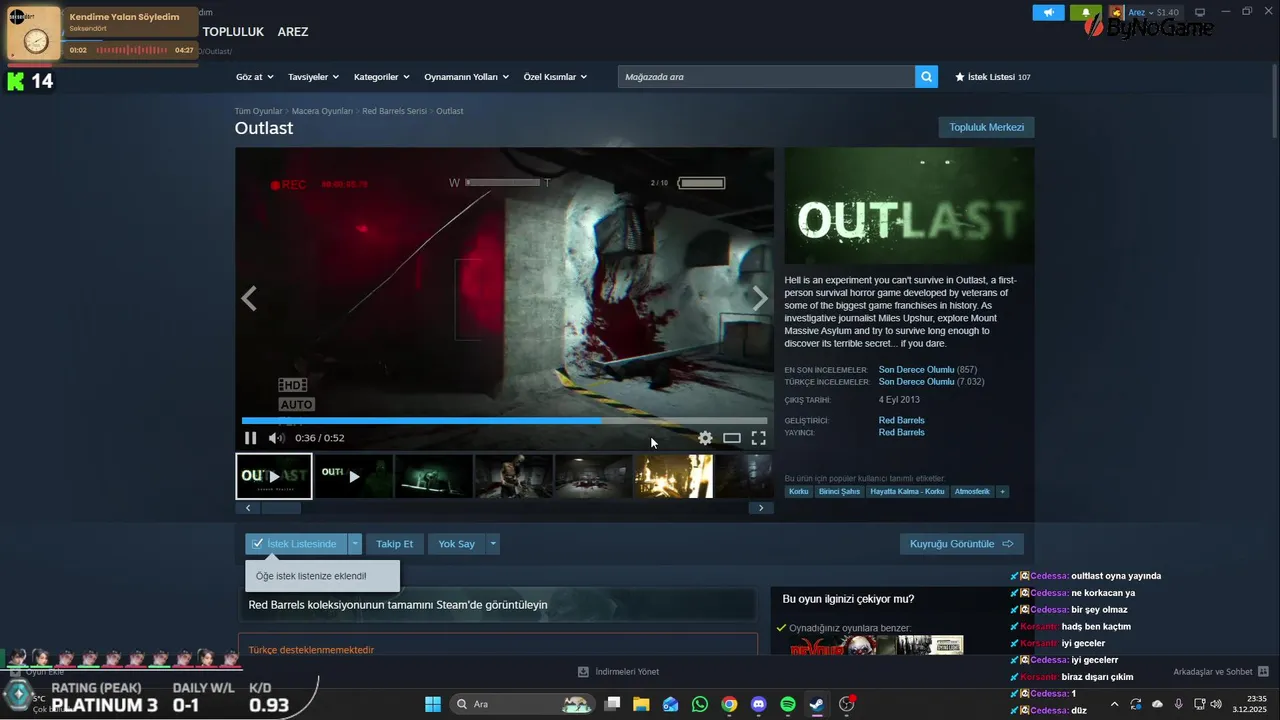
Task: Open the Arez account dropdown
Action: (1154, 12)
